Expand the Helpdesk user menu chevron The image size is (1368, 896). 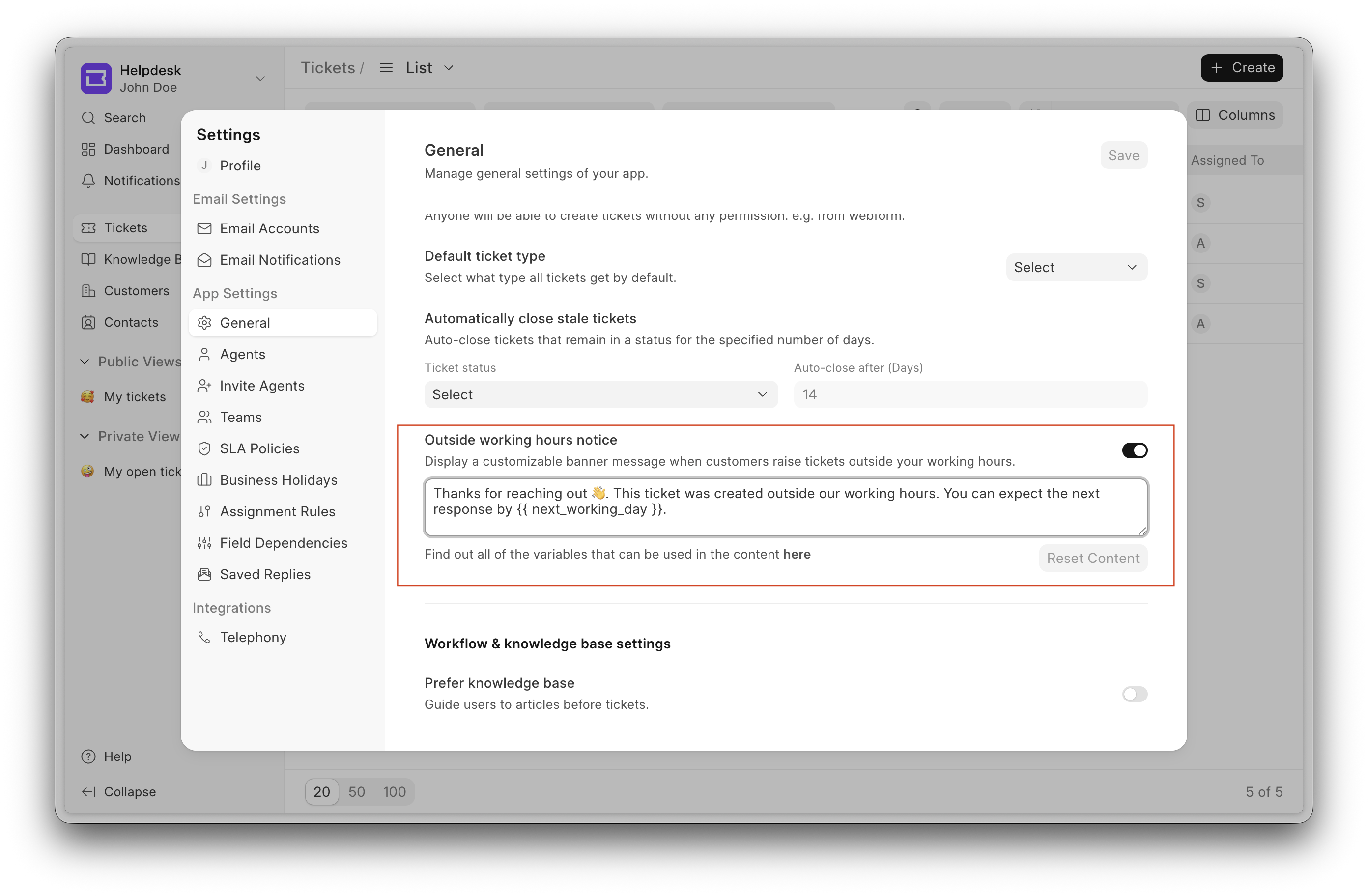(x=260, y=79)
